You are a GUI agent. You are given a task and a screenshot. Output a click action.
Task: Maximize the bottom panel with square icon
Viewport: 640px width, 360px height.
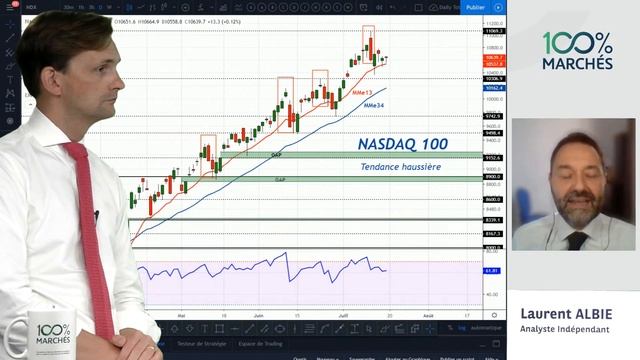496,344
